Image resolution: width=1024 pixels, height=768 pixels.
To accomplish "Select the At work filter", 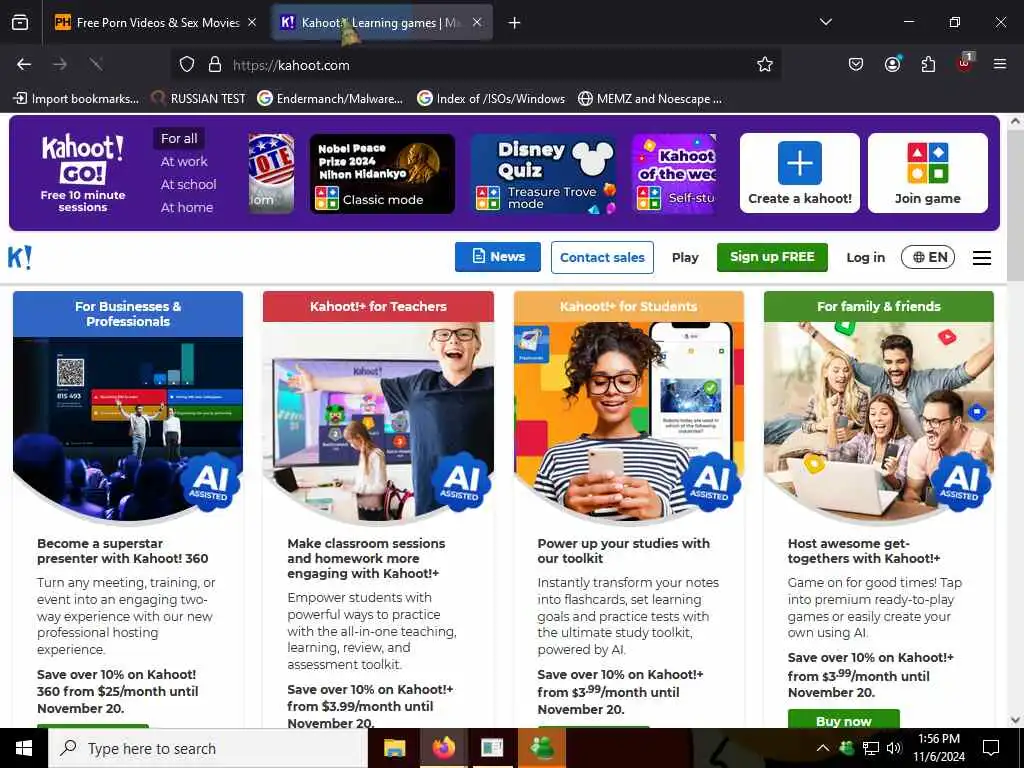I will (x=184, y=161).
